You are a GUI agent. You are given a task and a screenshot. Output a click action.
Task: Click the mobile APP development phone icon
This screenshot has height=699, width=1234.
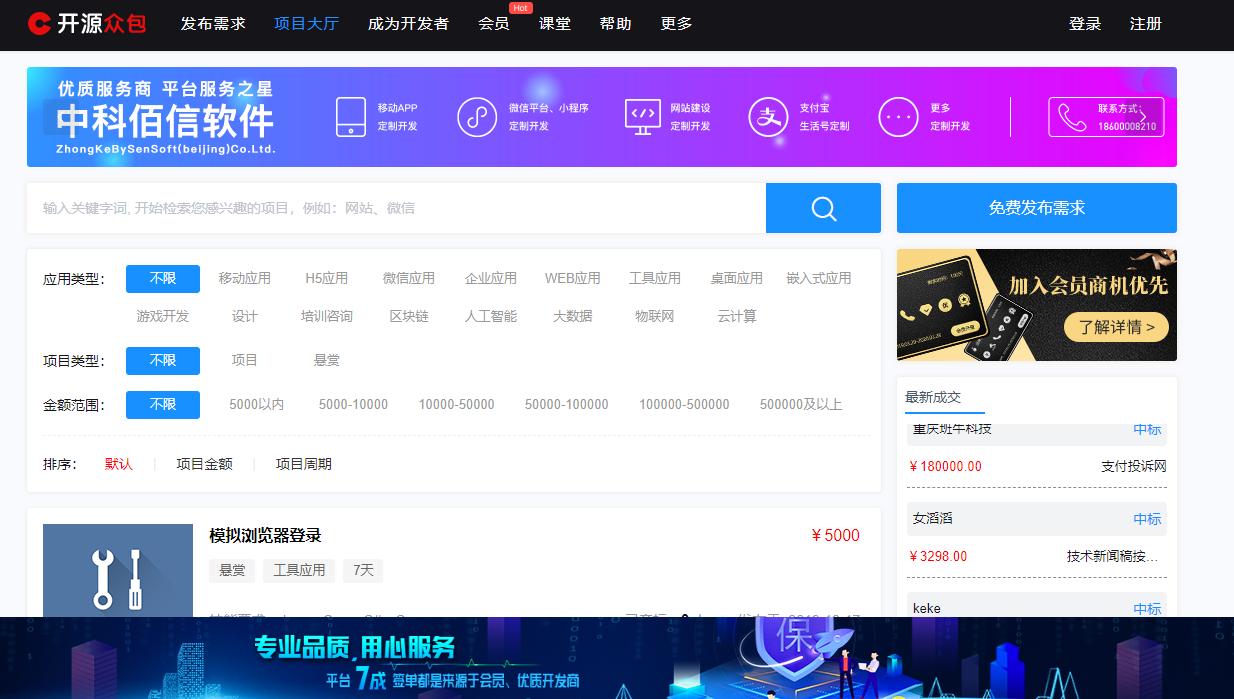click(350, 116)
